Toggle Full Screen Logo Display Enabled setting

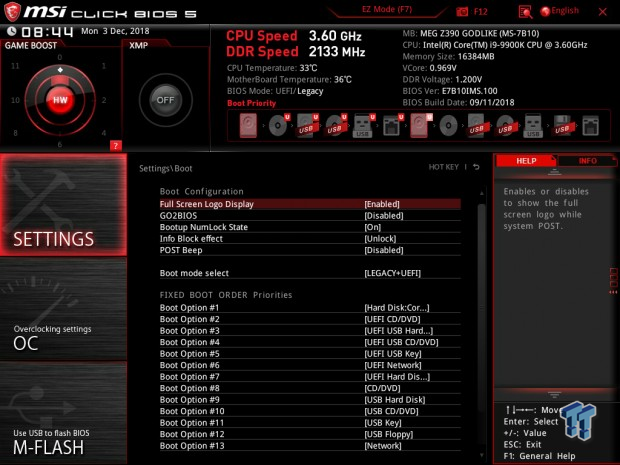[310, 204]
